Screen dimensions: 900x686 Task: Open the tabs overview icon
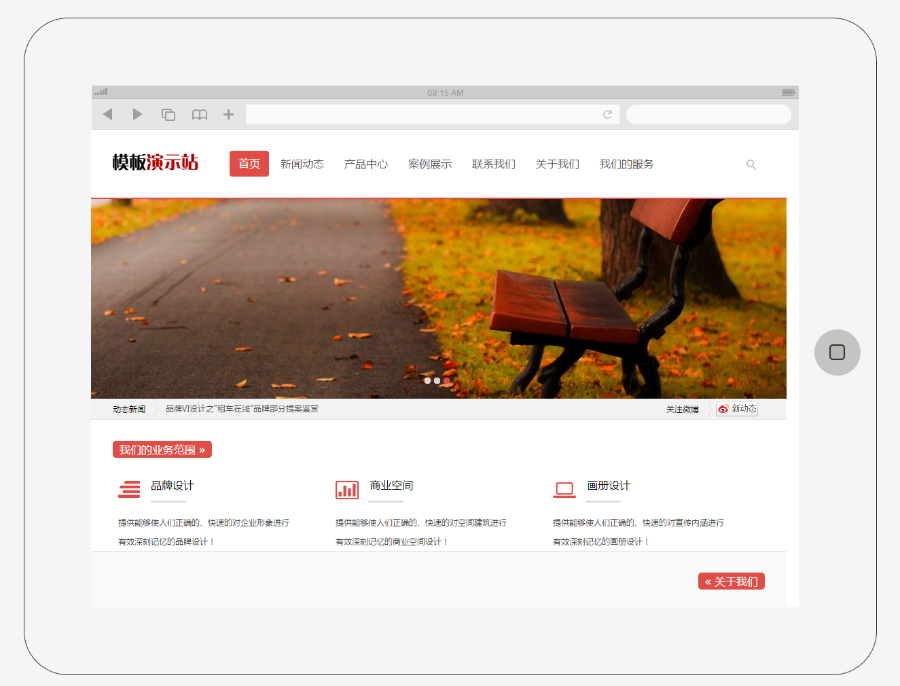(x=168, y=115)
